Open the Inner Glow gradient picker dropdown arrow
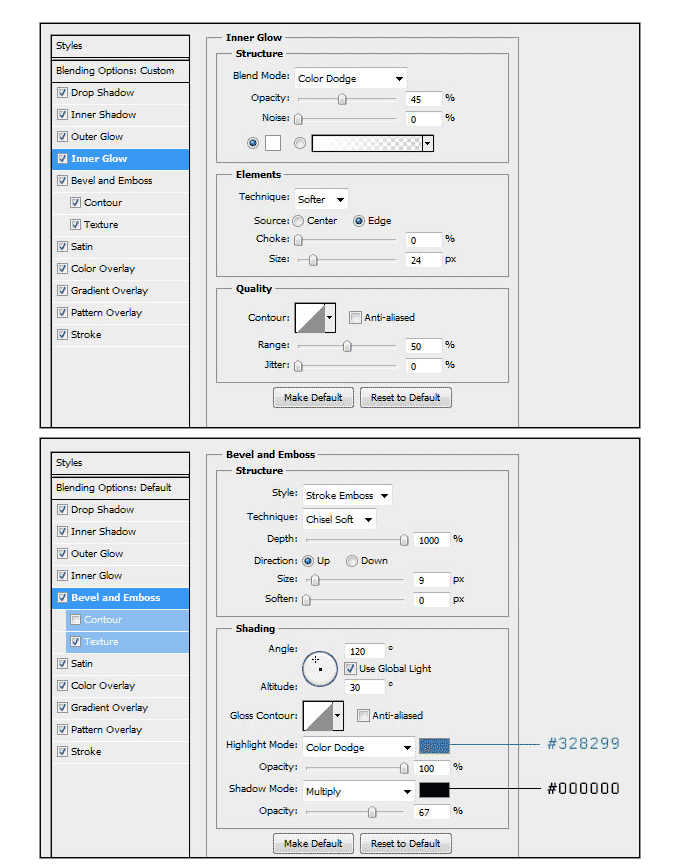This screenshot has width=680, height=864. tap(428, 144)
